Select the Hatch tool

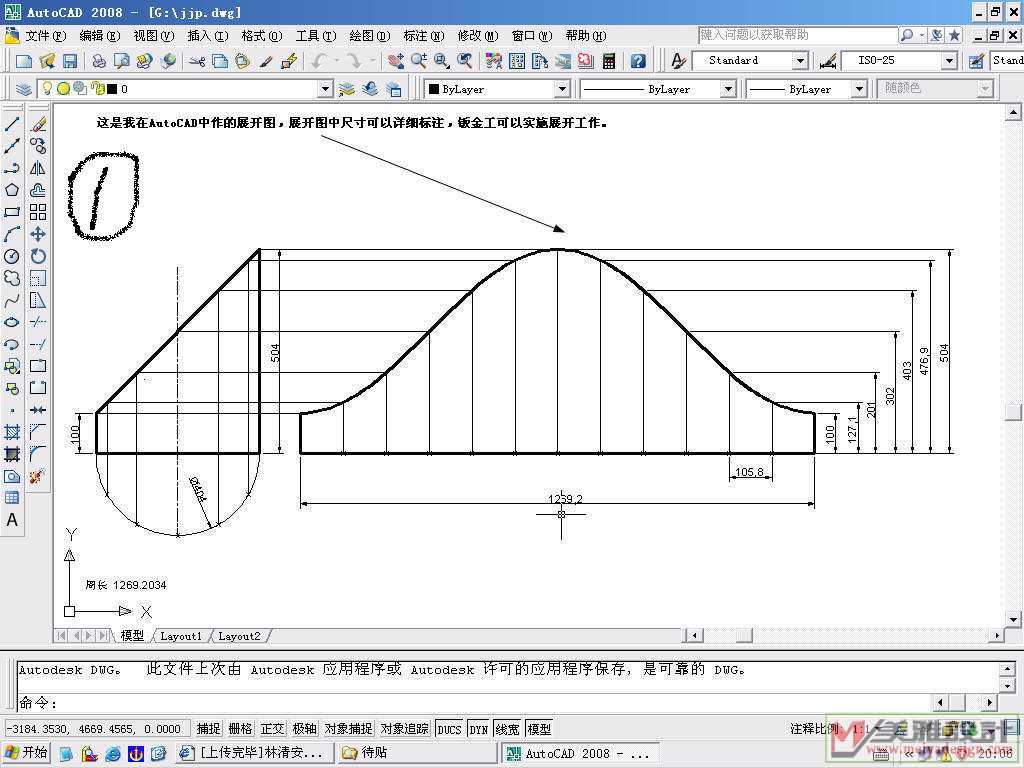[12, 432]
